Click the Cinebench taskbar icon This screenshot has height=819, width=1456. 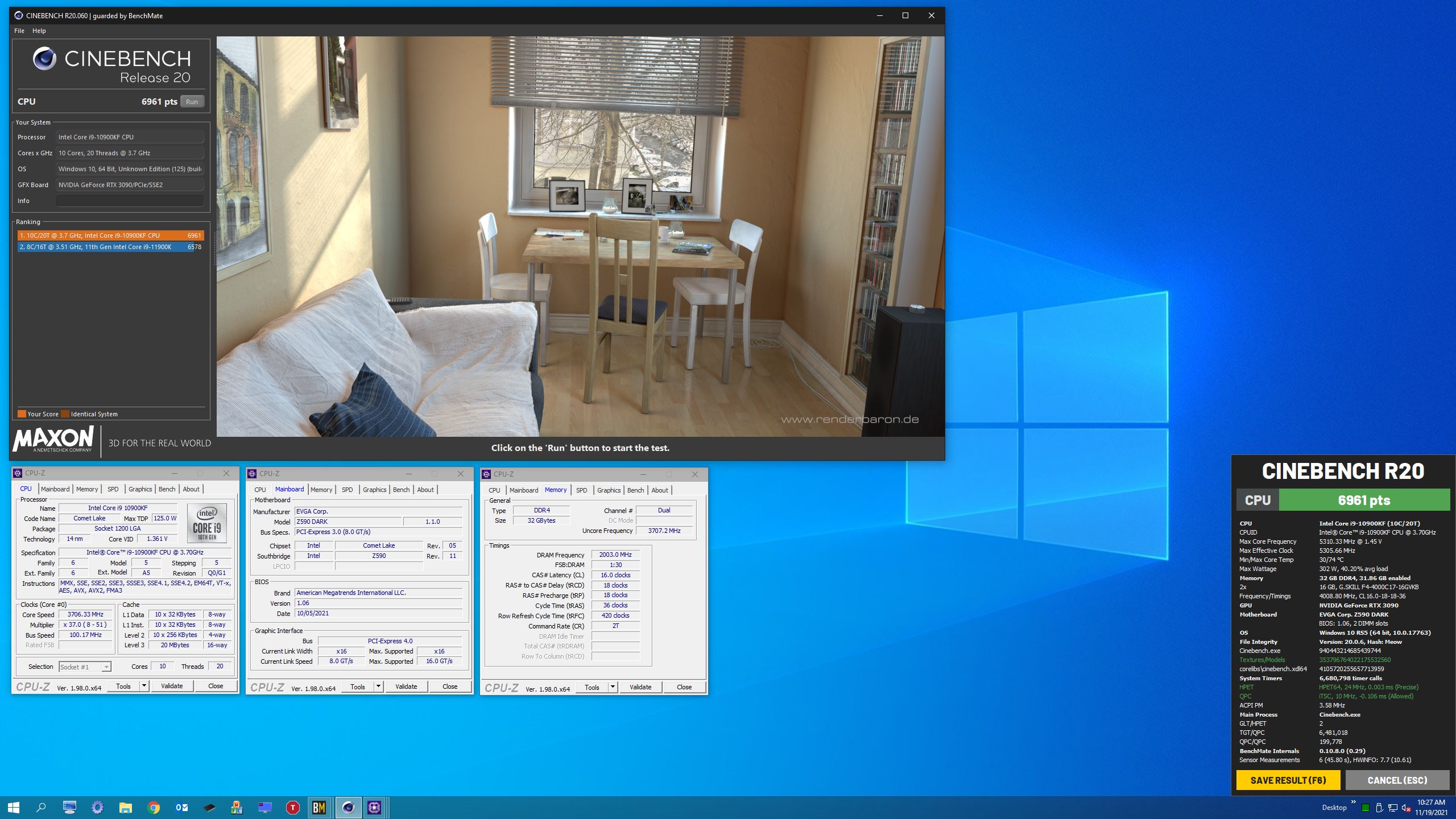(348, 807)
